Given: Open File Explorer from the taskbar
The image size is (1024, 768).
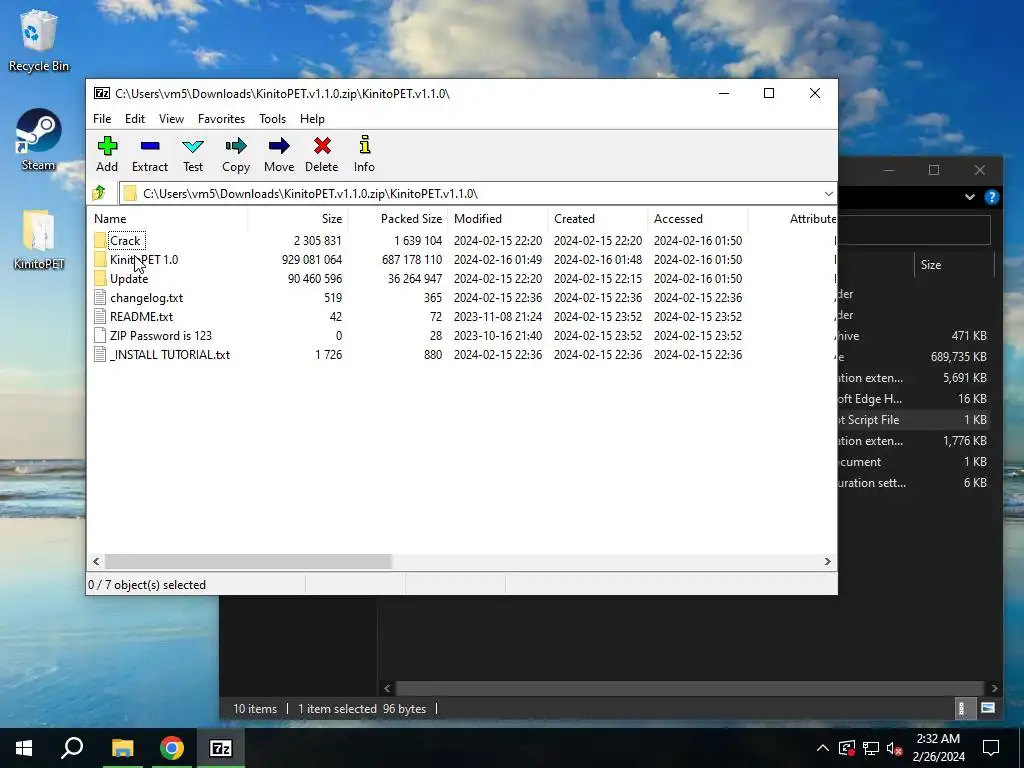Looking at the screenshot, I should [x=122, y=748].
